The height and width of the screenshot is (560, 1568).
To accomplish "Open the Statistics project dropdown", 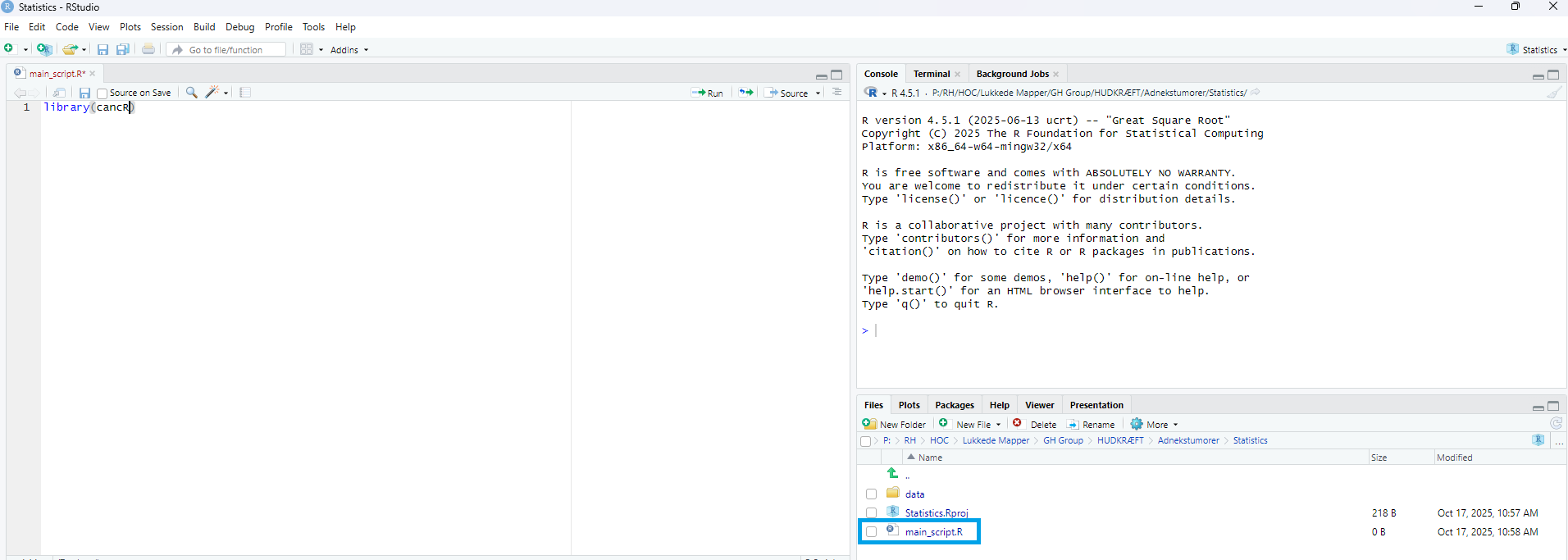I will click(1537, 50).
